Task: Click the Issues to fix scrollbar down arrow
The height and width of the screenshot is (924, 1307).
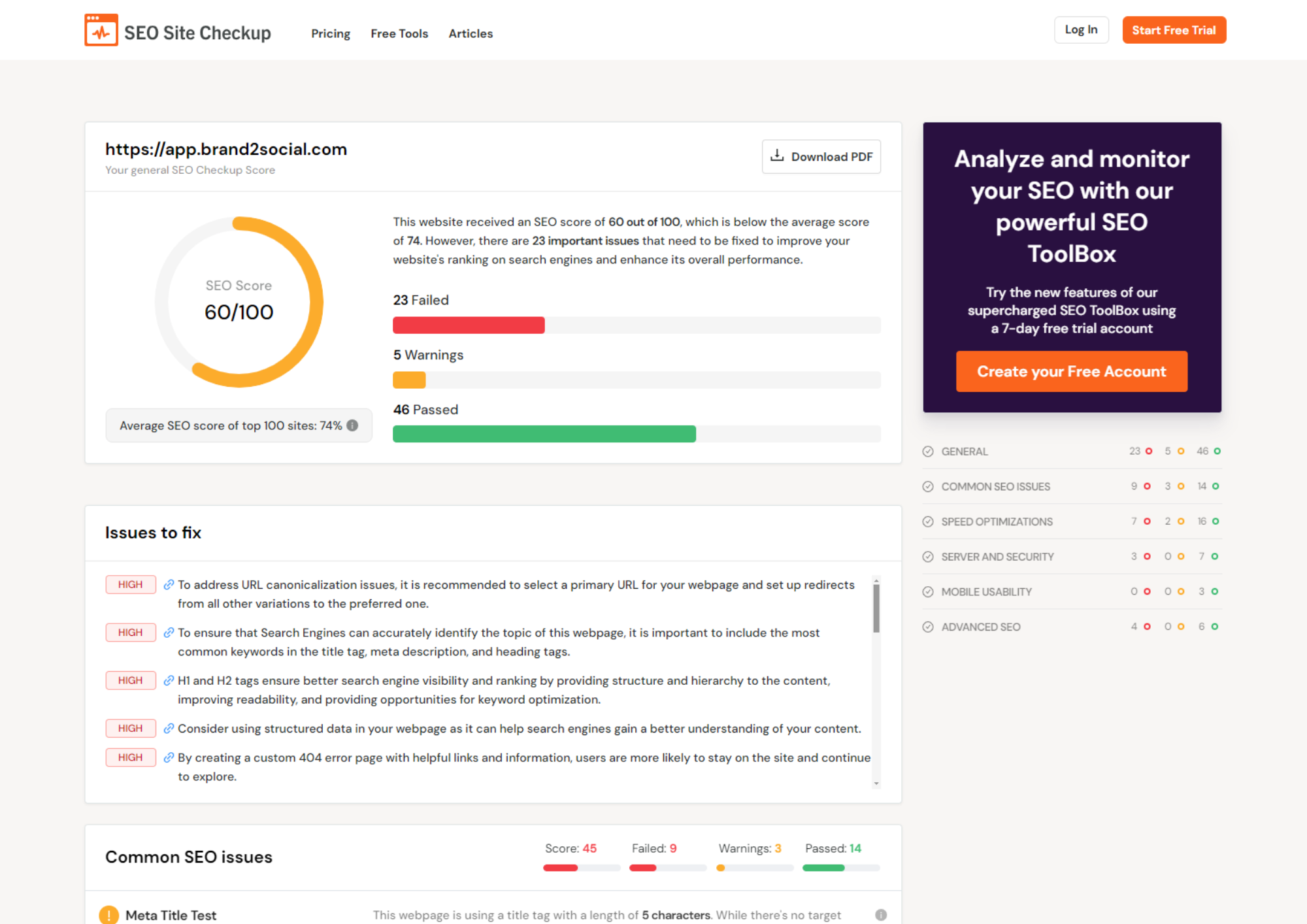Action: 876,783
